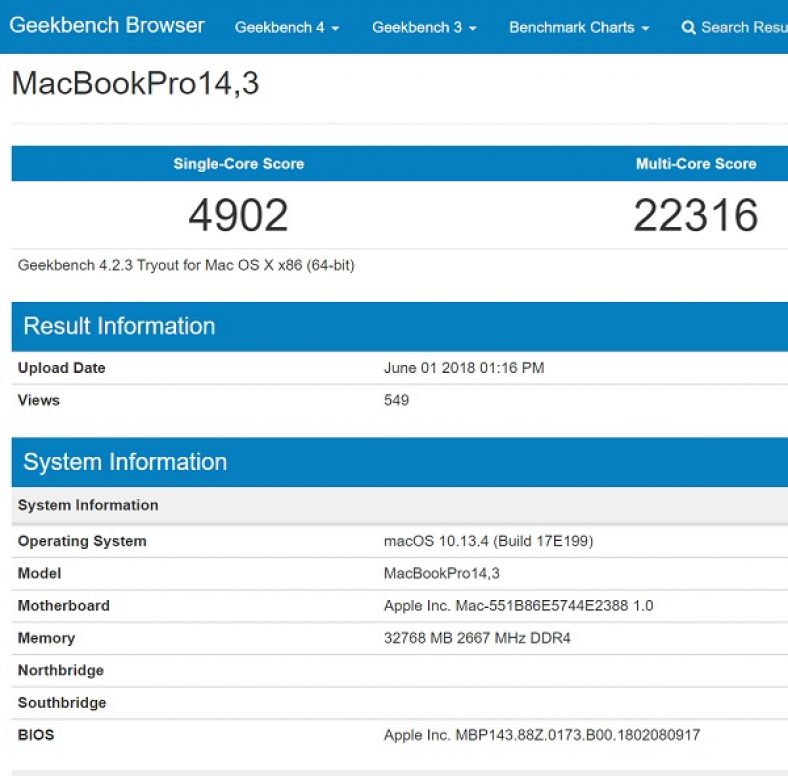Select the Mac-551B86E5744E2388 motherboard value
Screen dimensions: 788x776
click(519, 606)
